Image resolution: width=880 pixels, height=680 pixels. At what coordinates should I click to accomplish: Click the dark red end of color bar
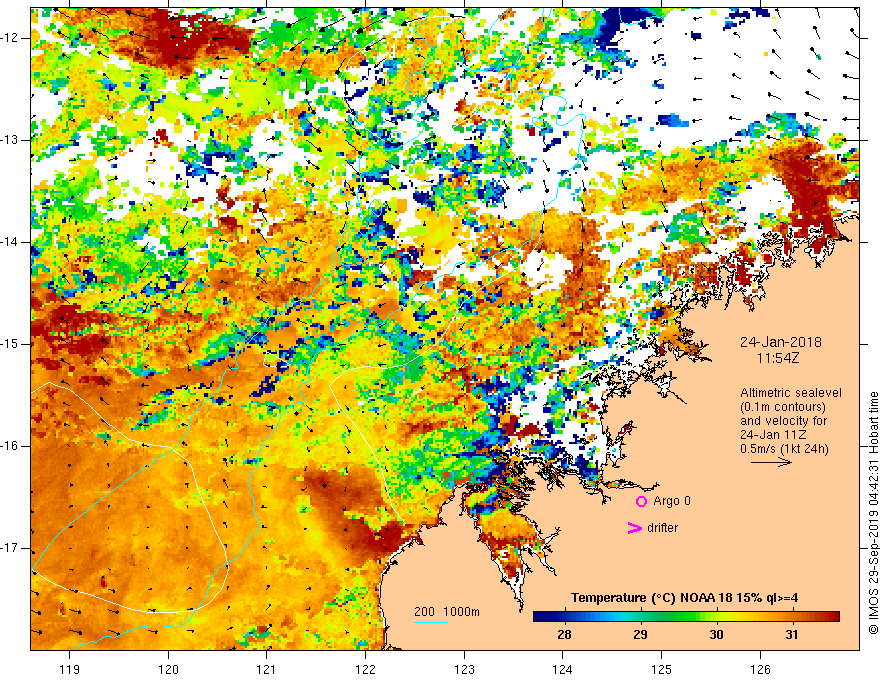pyautogui.click(x=833, y=617)
